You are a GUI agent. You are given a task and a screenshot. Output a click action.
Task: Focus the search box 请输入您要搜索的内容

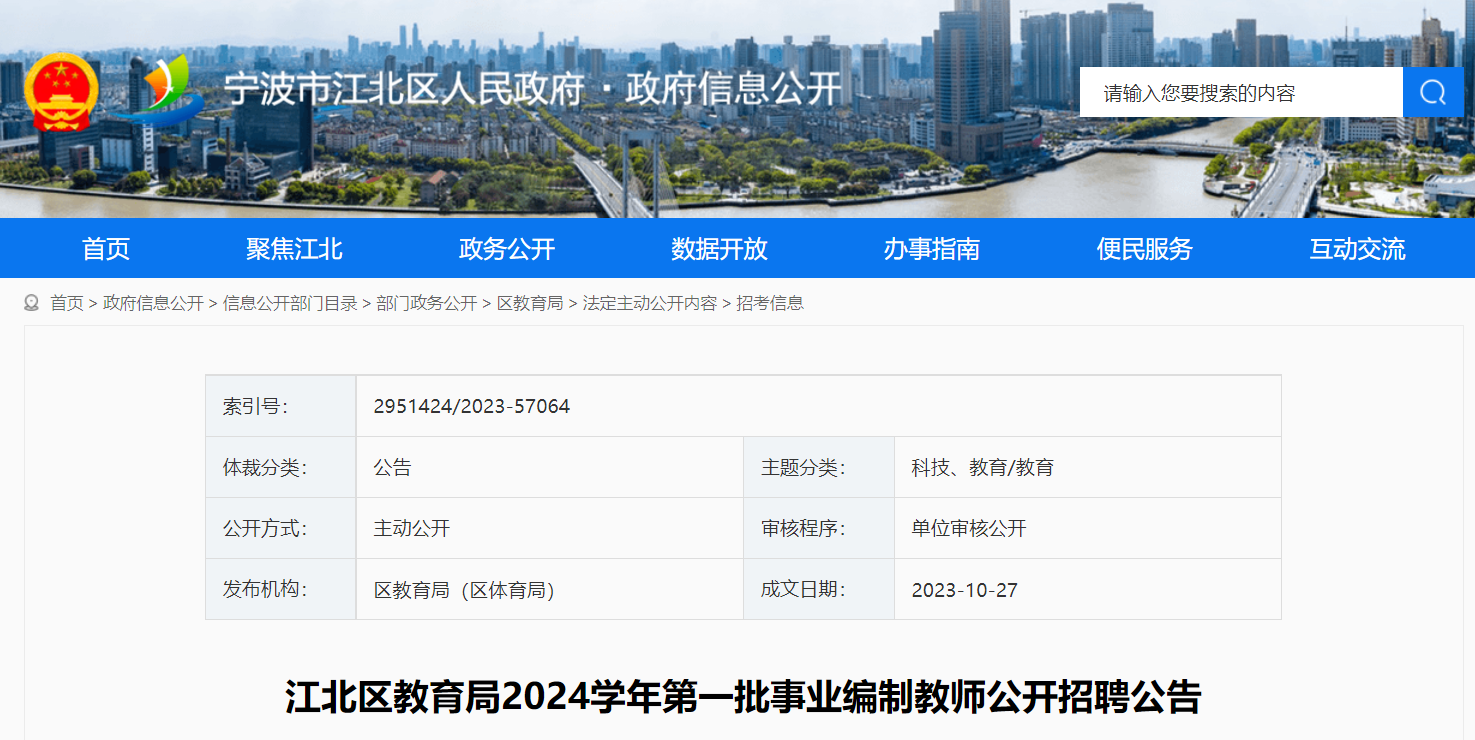click(x=1241, y=93)
